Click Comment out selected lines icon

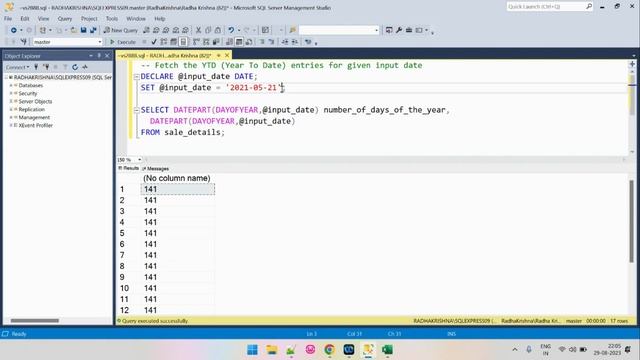262,42
